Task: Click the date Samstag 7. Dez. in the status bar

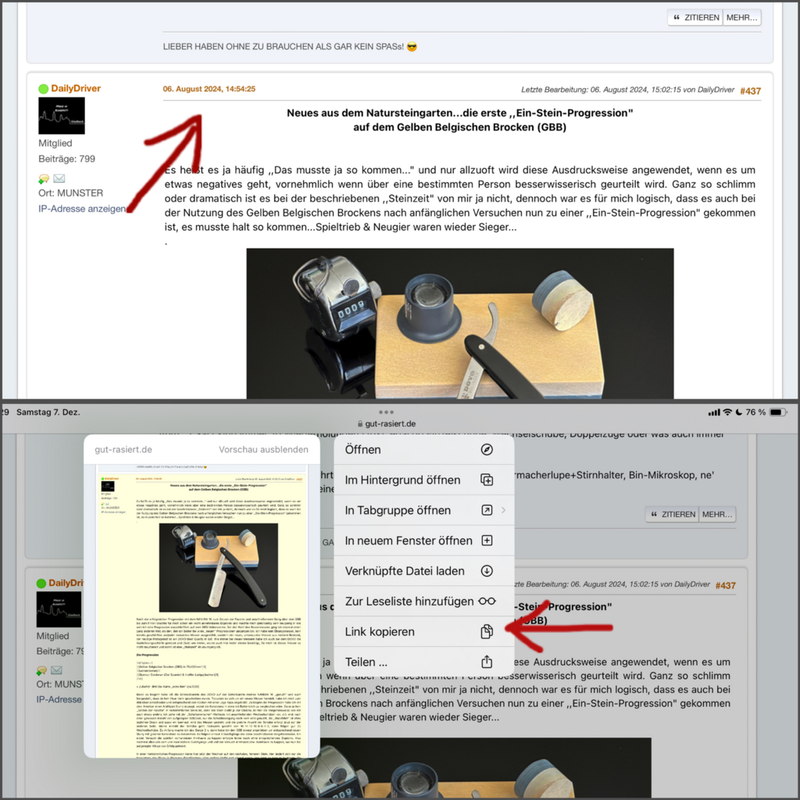Action: click(x=48, y=412)
